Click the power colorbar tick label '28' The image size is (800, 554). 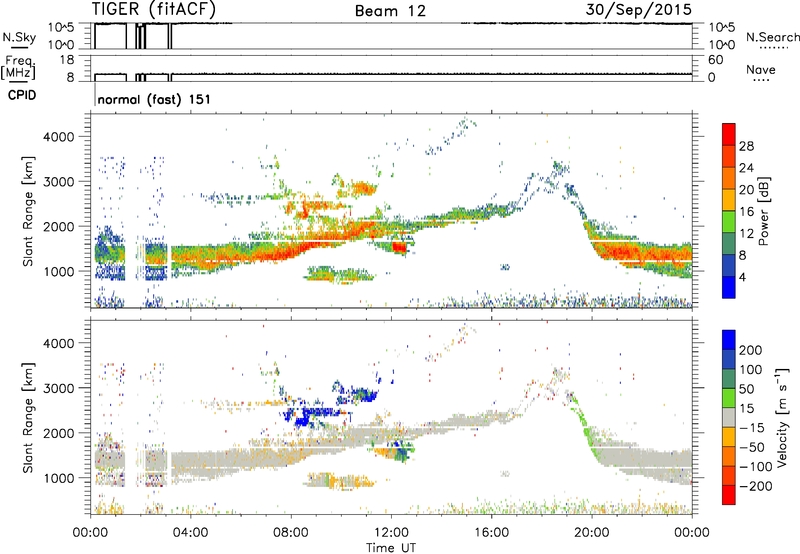(x=746, y=146)
